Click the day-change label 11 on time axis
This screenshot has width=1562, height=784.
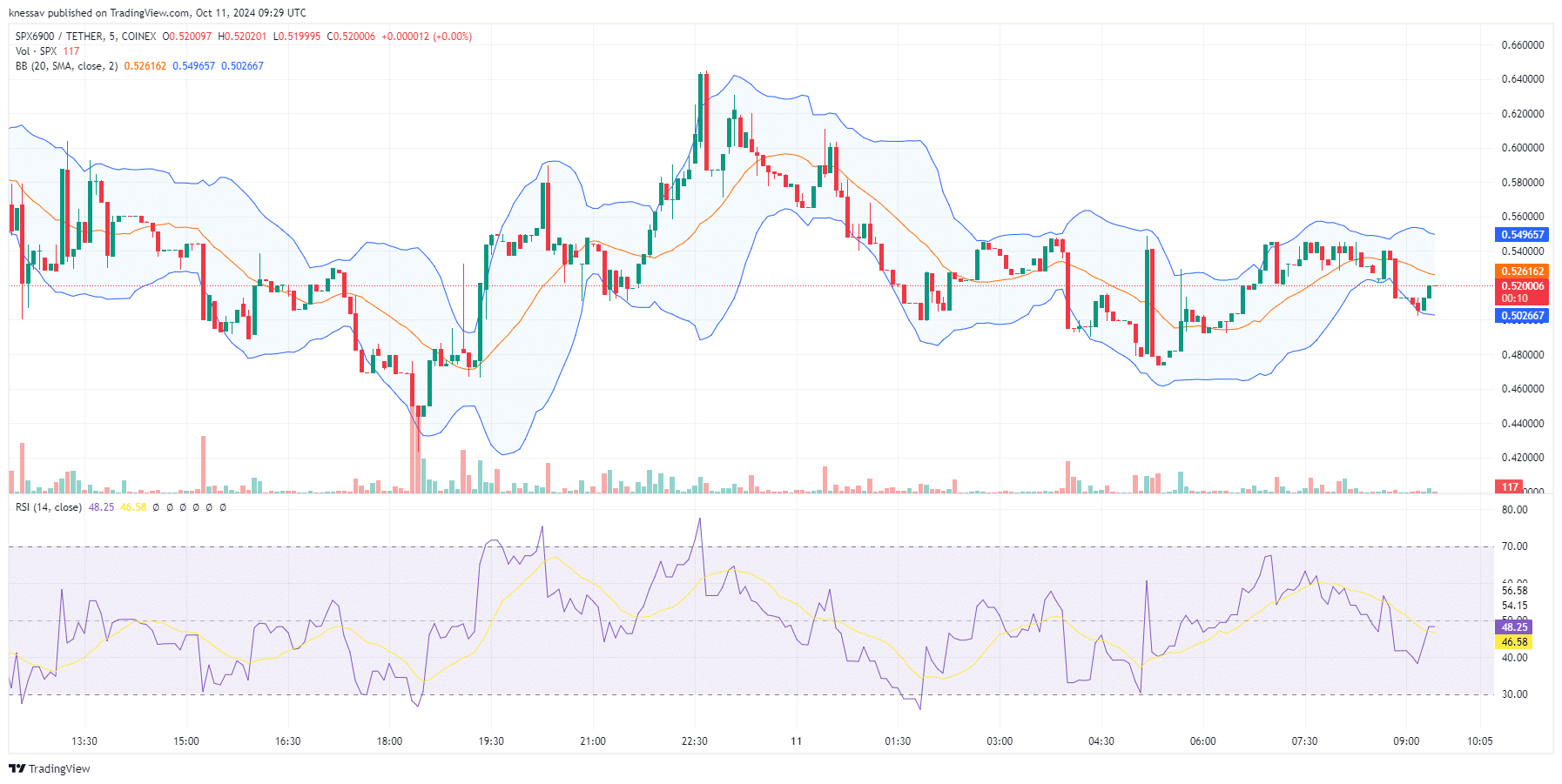click(796, 741)
